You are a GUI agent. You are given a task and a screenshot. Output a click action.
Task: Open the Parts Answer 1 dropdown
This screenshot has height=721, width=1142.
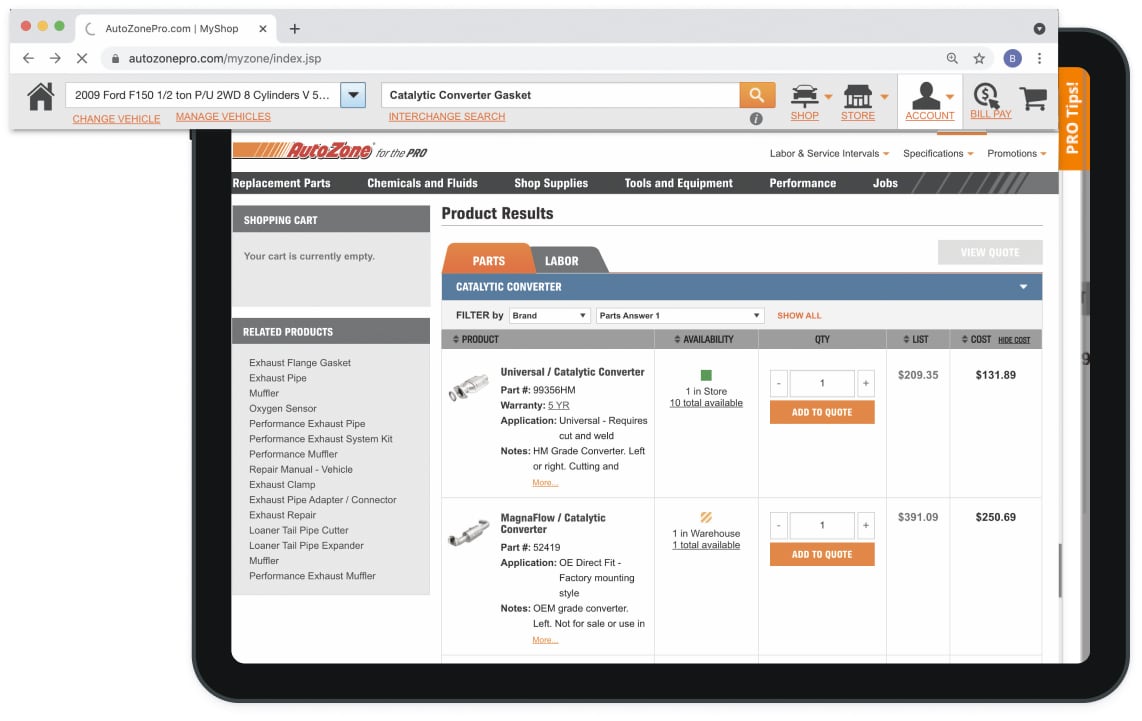pyautogui.click(x=680, y=315)
